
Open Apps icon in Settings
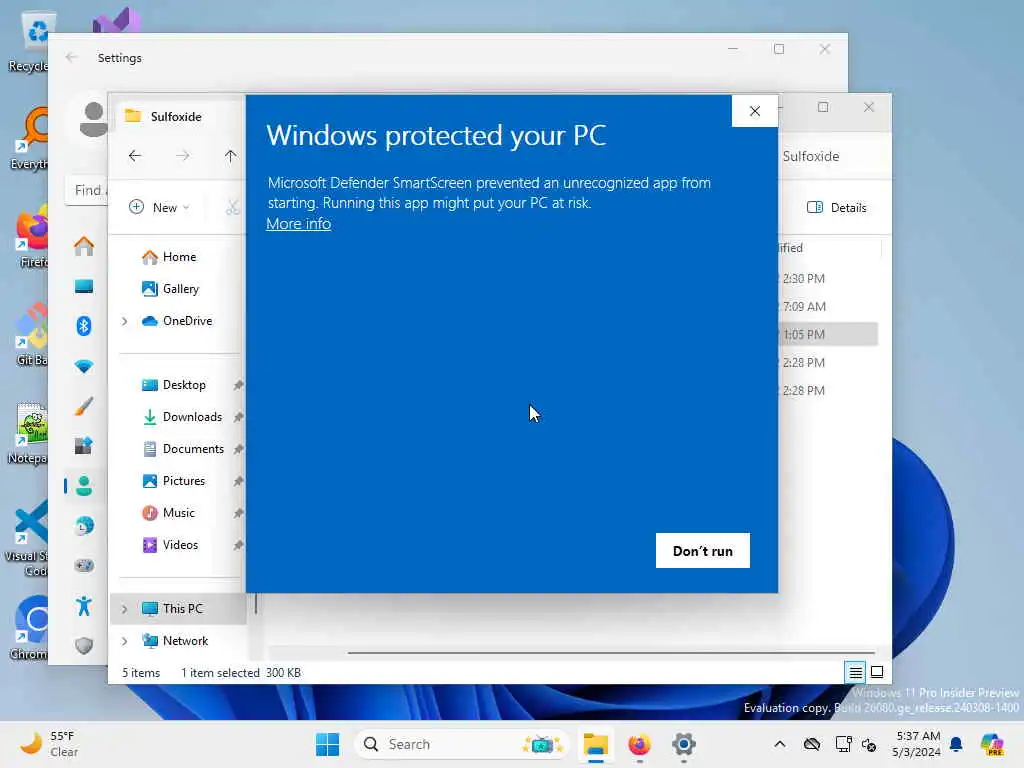(84, 446)
